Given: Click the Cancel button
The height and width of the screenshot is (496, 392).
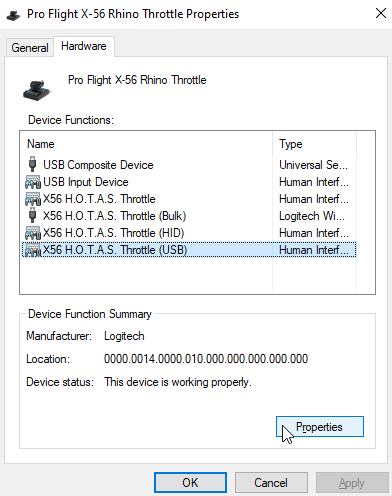Looking at the screenshot, I should (x=271, y=483).
